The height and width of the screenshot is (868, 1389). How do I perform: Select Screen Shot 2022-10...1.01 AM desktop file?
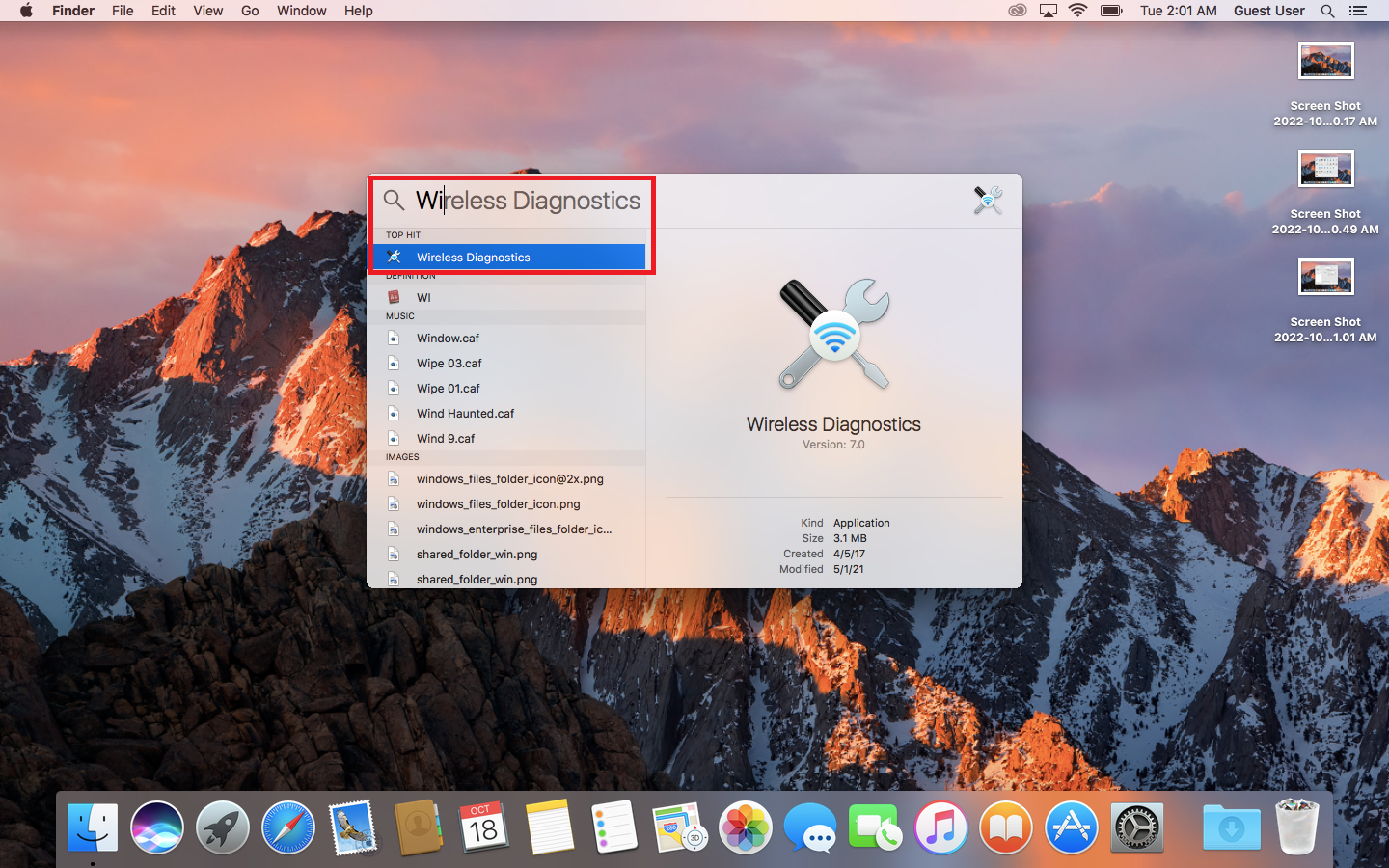(1325, 301)
